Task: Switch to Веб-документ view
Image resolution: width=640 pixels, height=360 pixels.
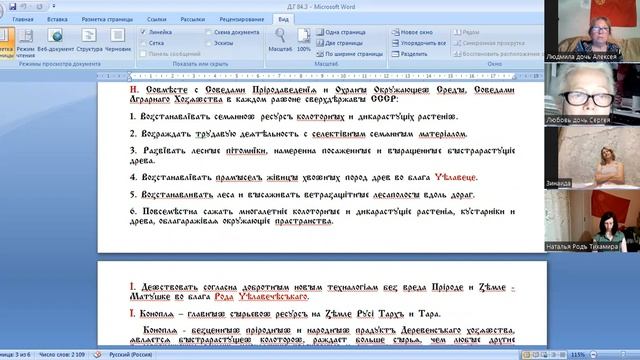Action: [x=56, y=40]
